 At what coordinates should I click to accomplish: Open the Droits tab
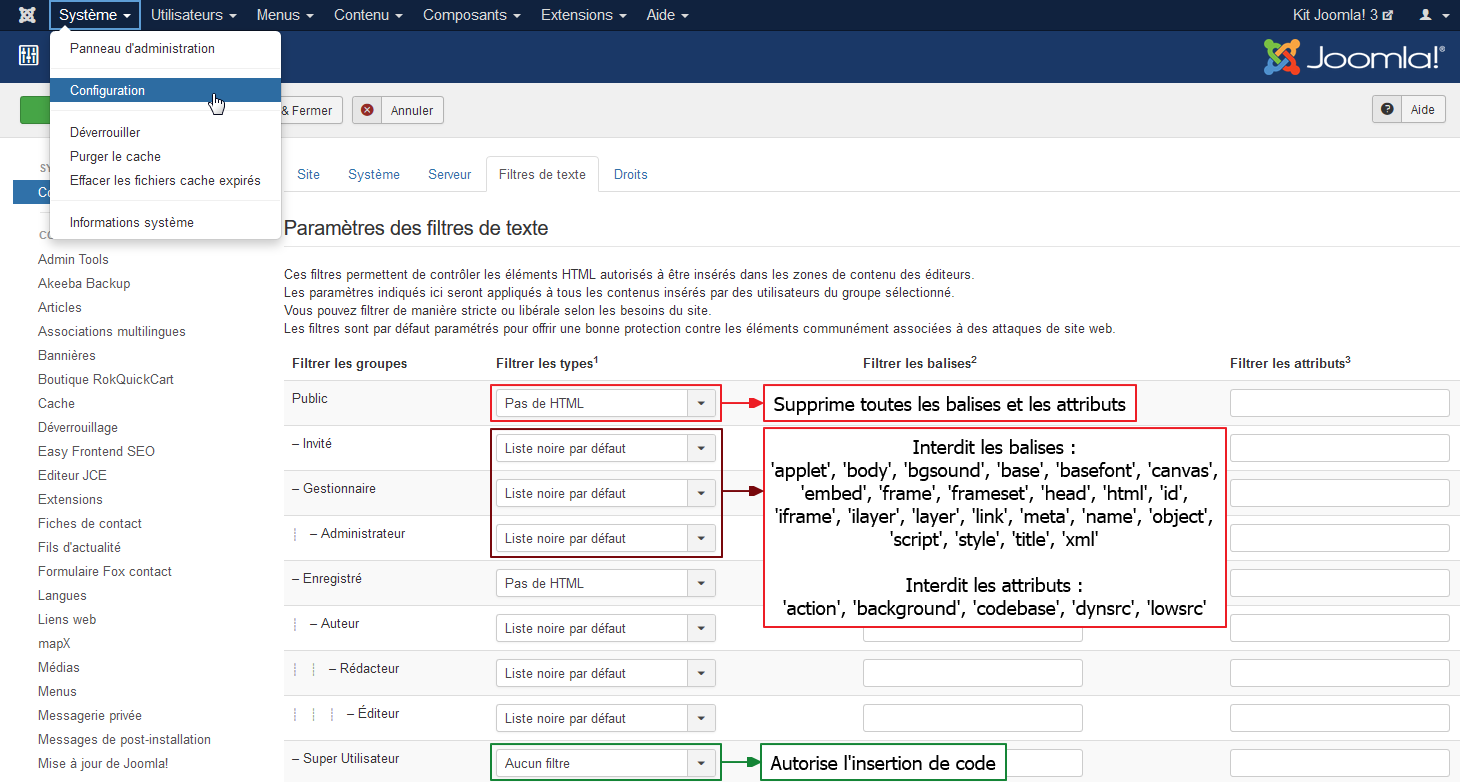coord(631,174)
